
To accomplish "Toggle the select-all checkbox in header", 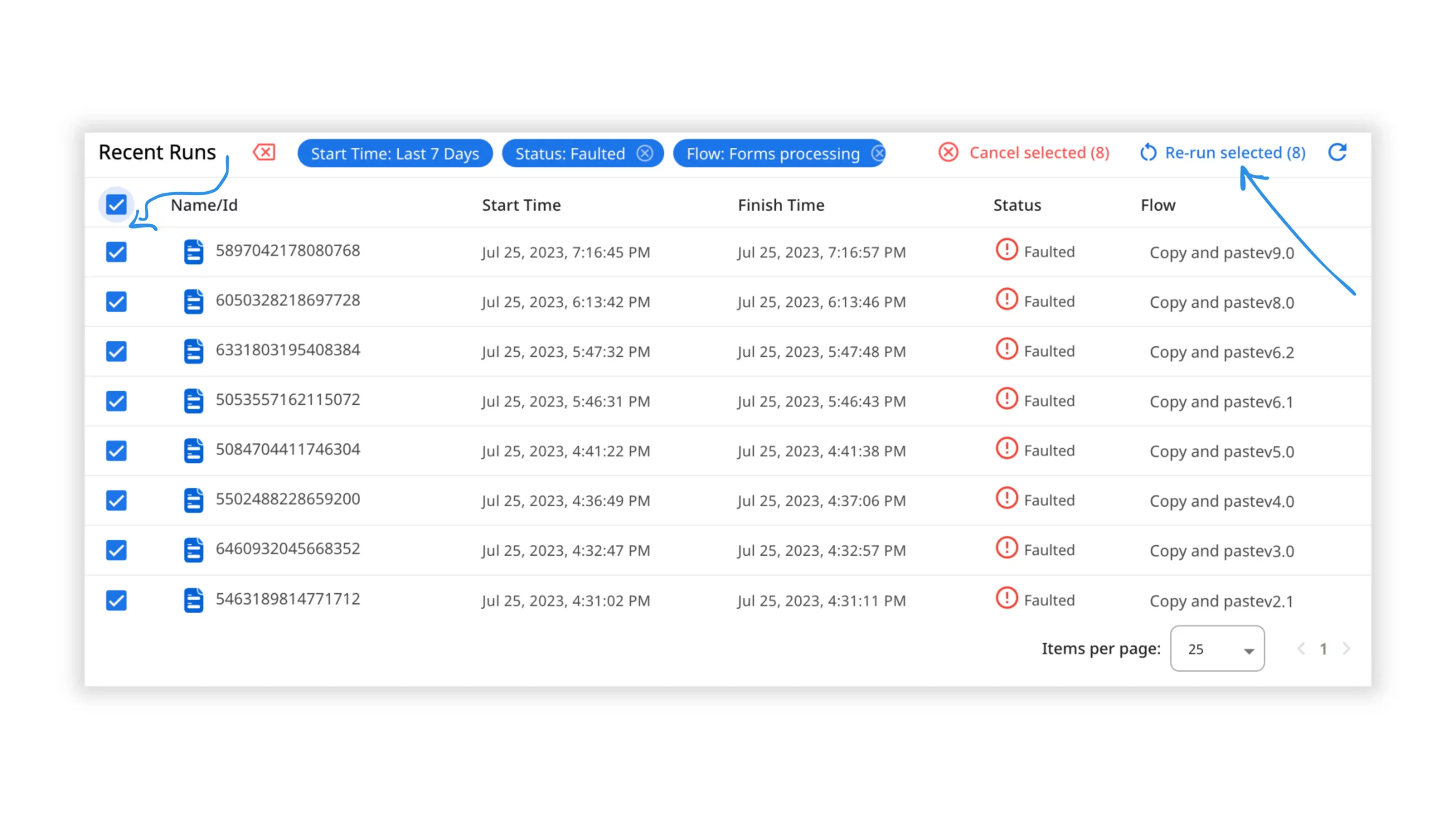I will [117, 205].
